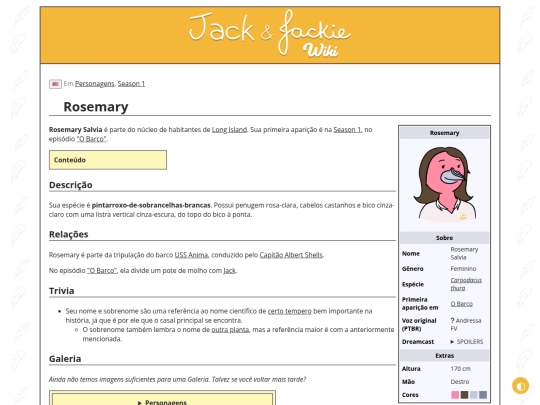Image resolution: width=540 pixels, height=405 pixels.
Task: Click the gray-blue color swatch
Action: pyautogui.click(x=483, y=395)
